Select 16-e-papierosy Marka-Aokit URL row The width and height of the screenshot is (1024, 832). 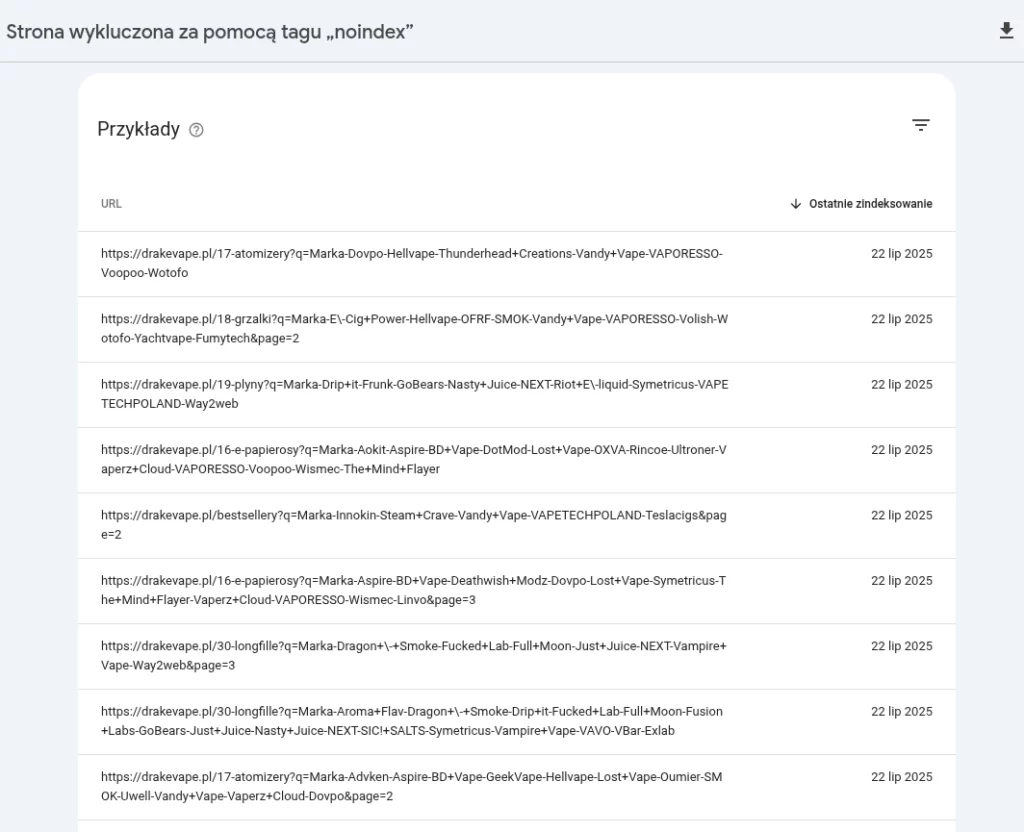click(x=413, y=459)
